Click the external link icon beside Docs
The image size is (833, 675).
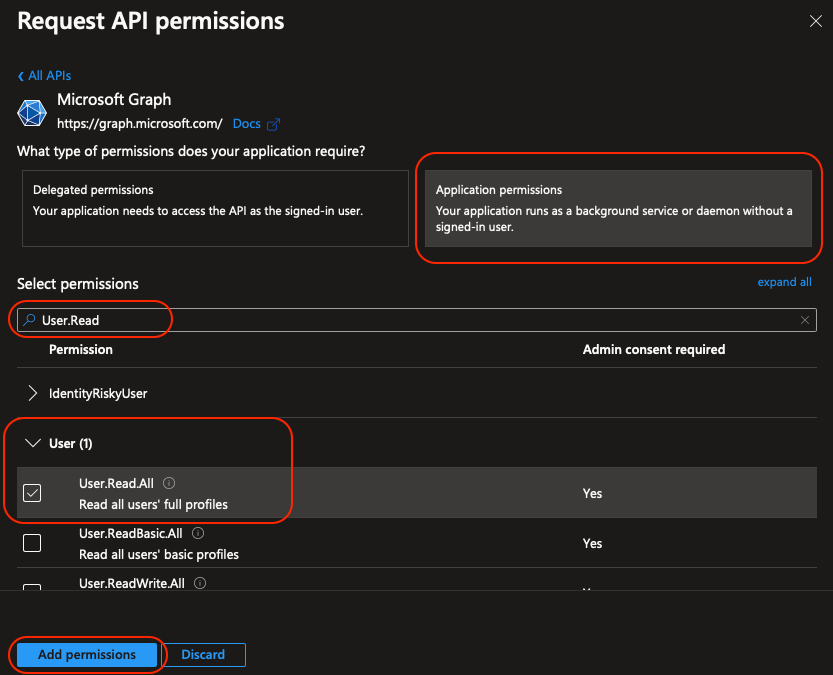273,124
